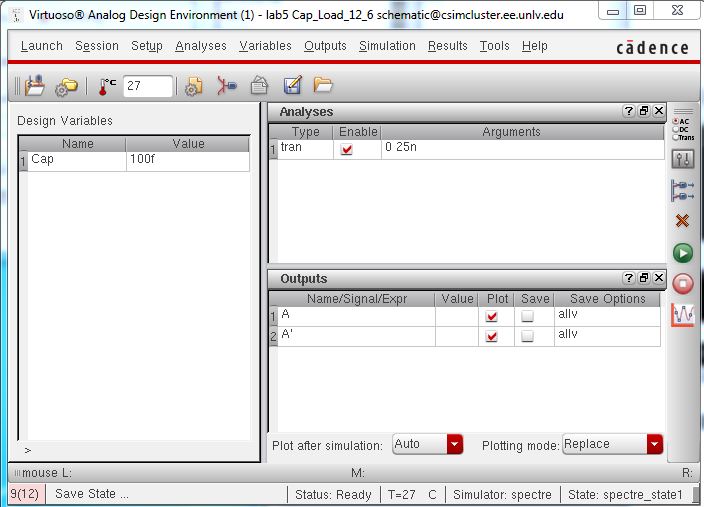Close the Outputs panel
Screen dimensions: 704x507
click(x=659, y=278)
